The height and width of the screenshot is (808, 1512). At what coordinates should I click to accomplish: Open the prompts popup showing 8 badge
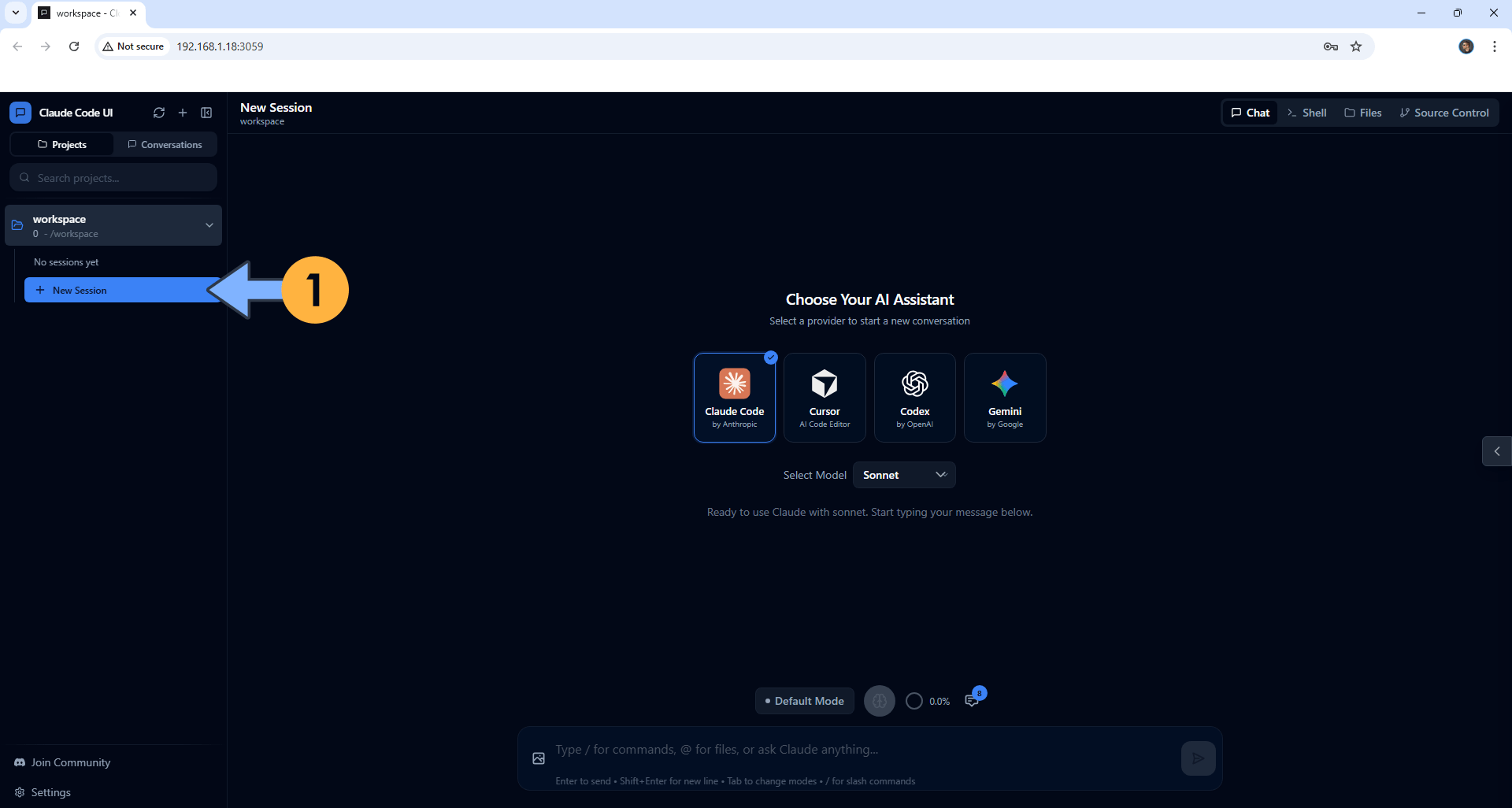pyautogui.click(x=973, y=700)
